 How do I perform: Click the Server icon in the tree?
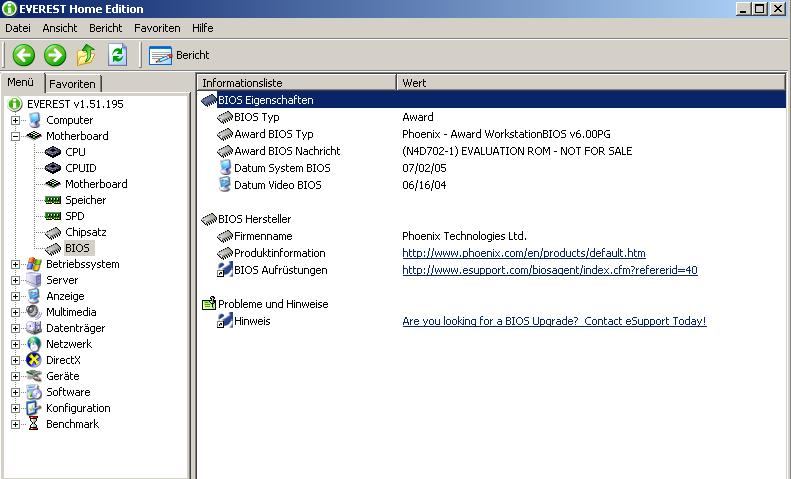point(34,280)
